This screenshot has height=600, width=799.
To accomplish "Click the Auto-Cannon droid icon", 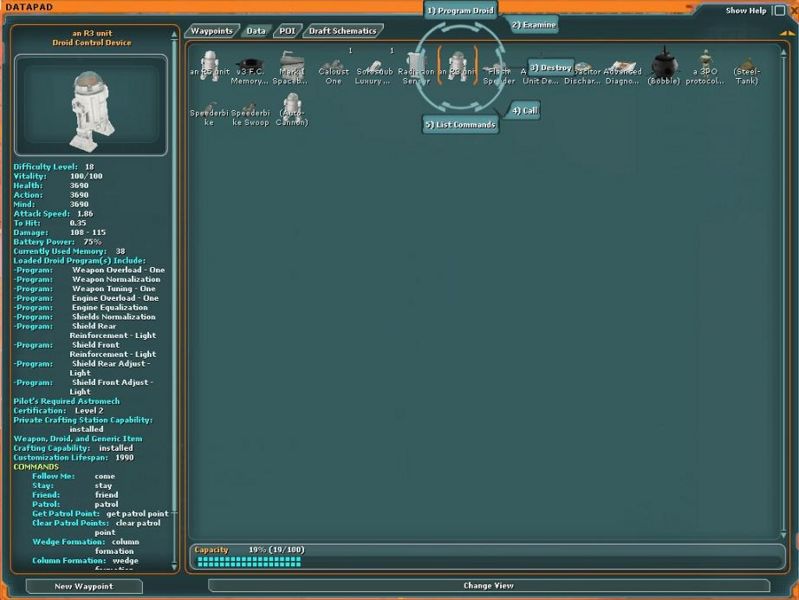I will 291,106.
